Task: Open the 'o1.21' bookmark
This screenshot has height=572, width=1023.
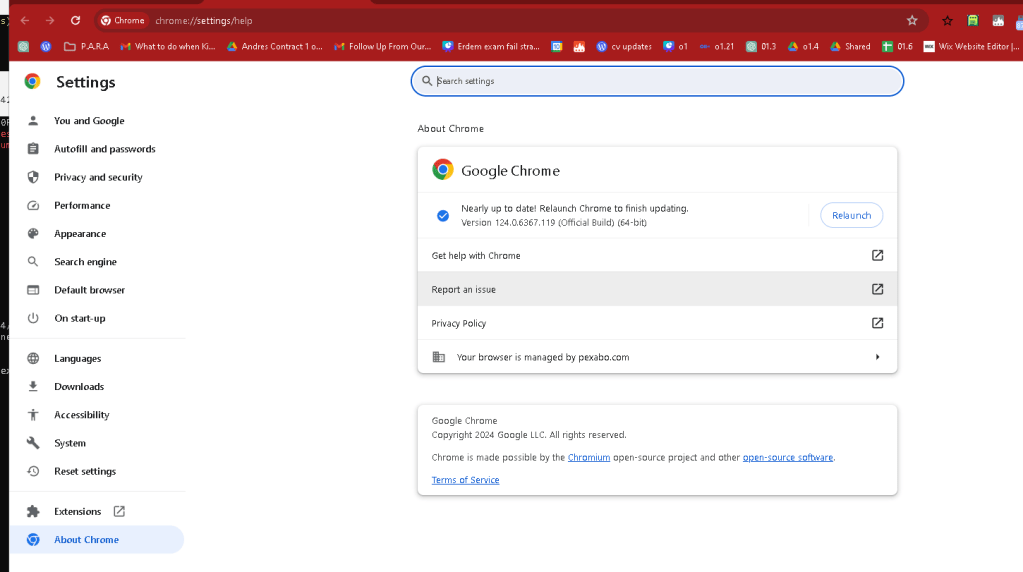Action: (x=717, y=46)
